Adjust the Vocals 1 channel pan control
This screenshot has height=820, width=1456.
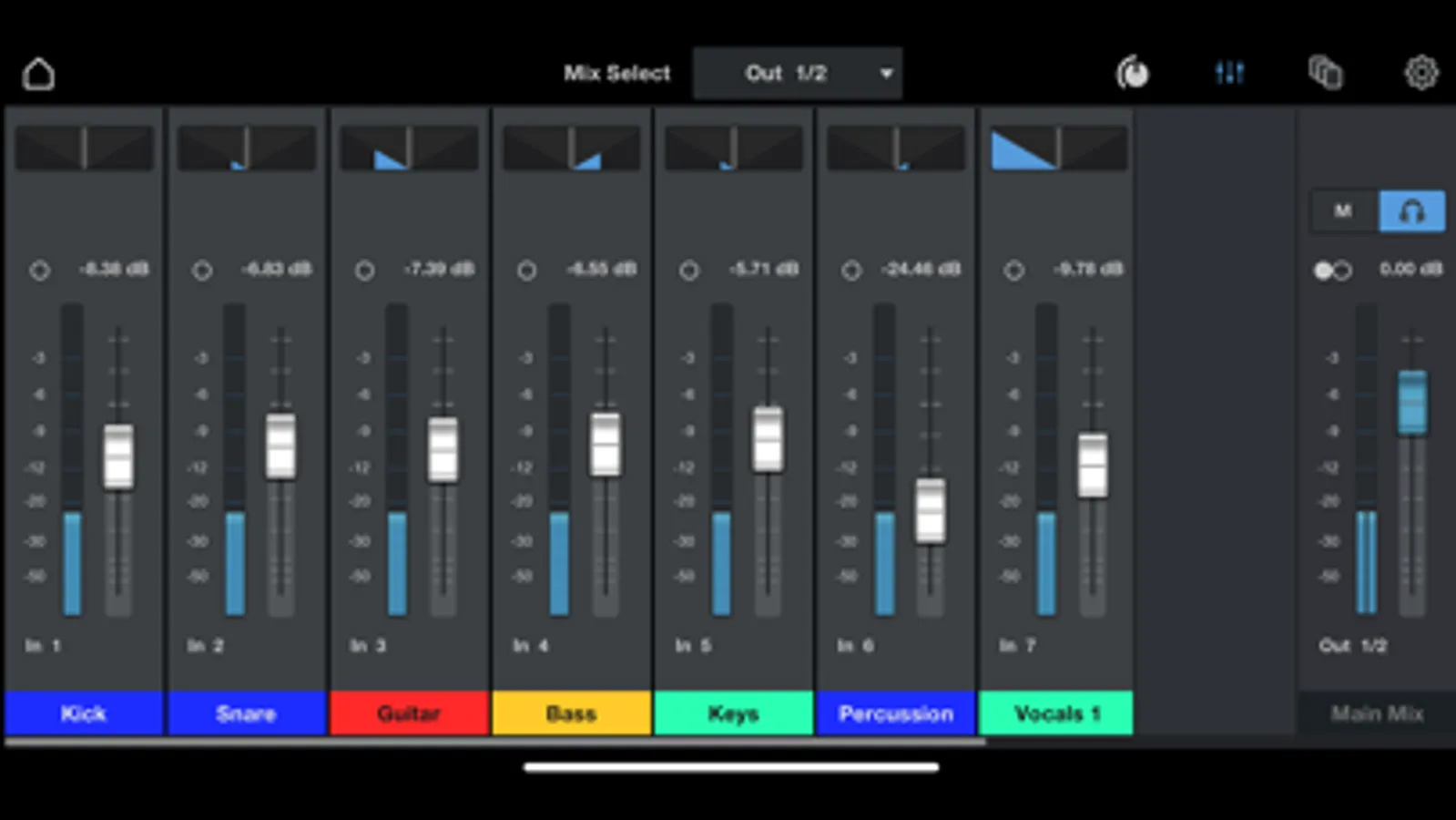(x=1058, y=148)
